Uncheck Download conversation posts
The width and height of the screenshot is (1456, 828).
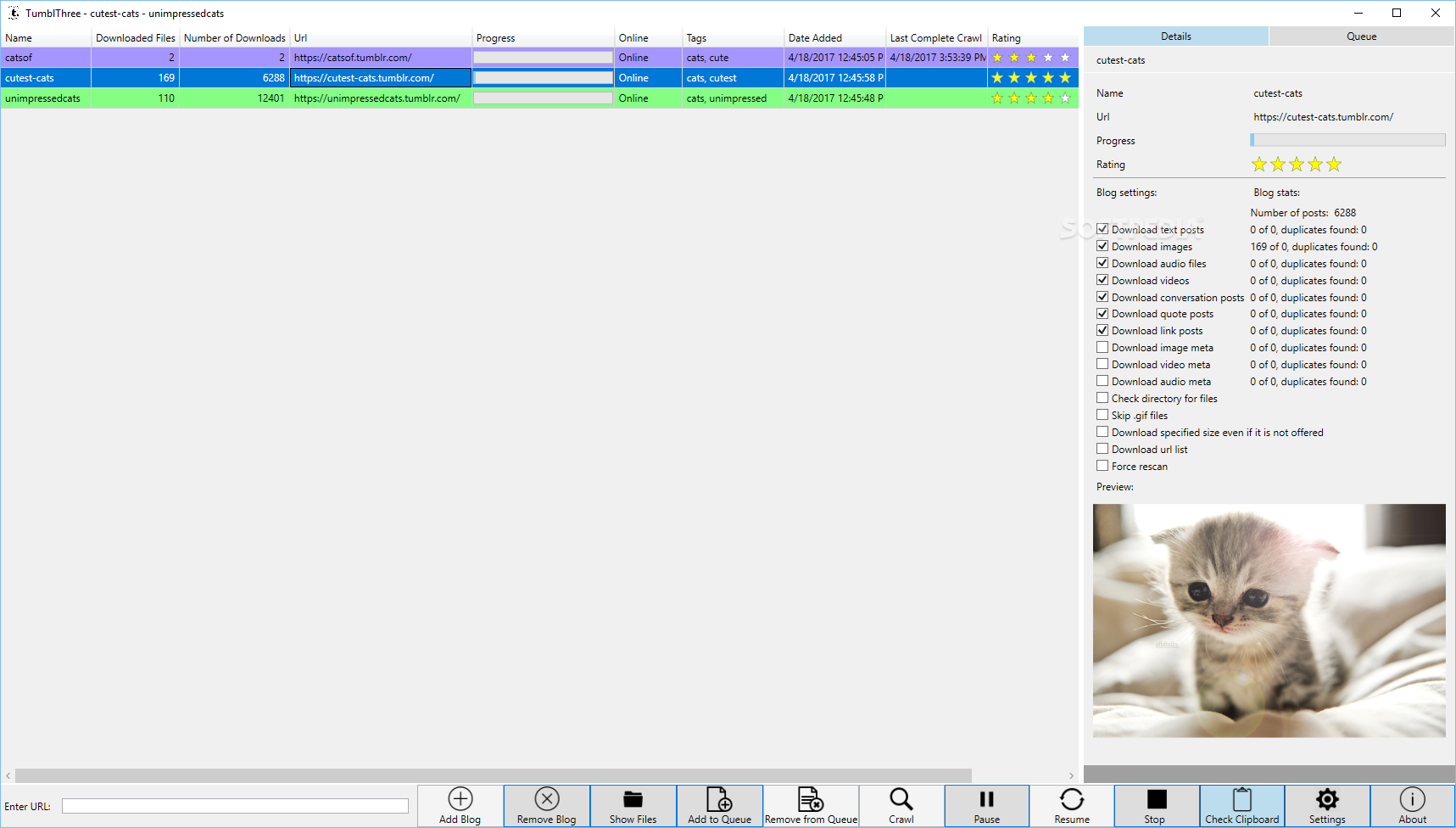coord(1102,297)
